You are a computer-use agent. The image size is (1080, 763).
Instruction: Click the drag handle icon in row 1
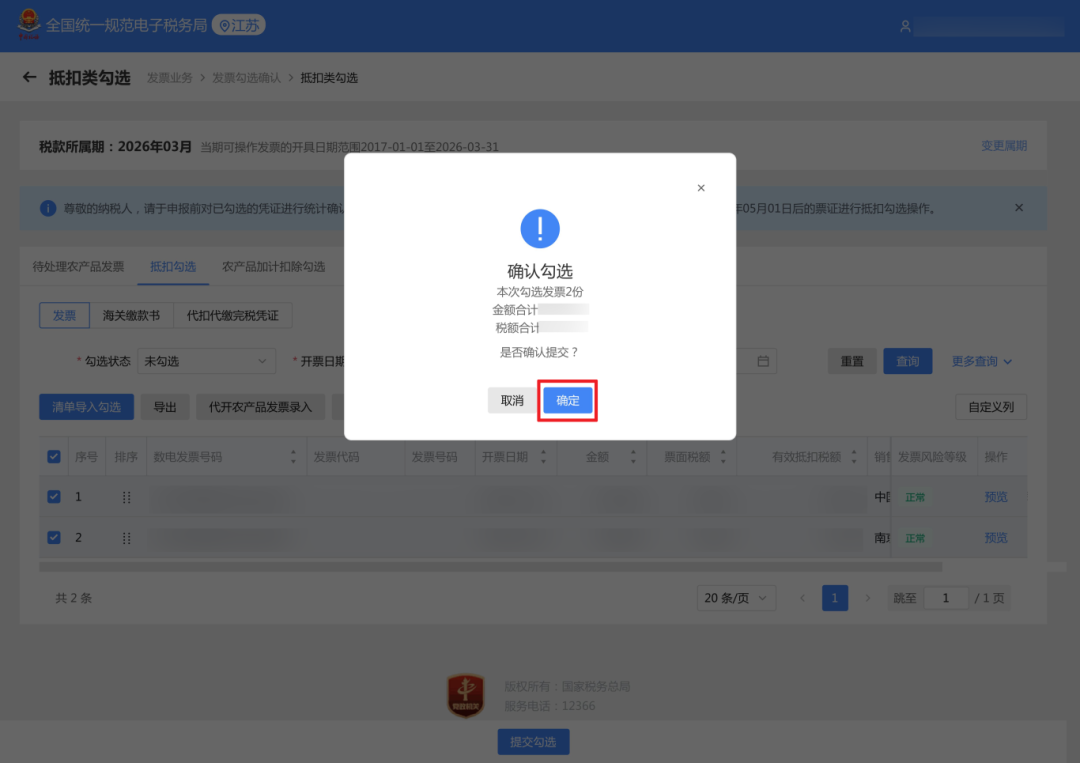(126, 497)
